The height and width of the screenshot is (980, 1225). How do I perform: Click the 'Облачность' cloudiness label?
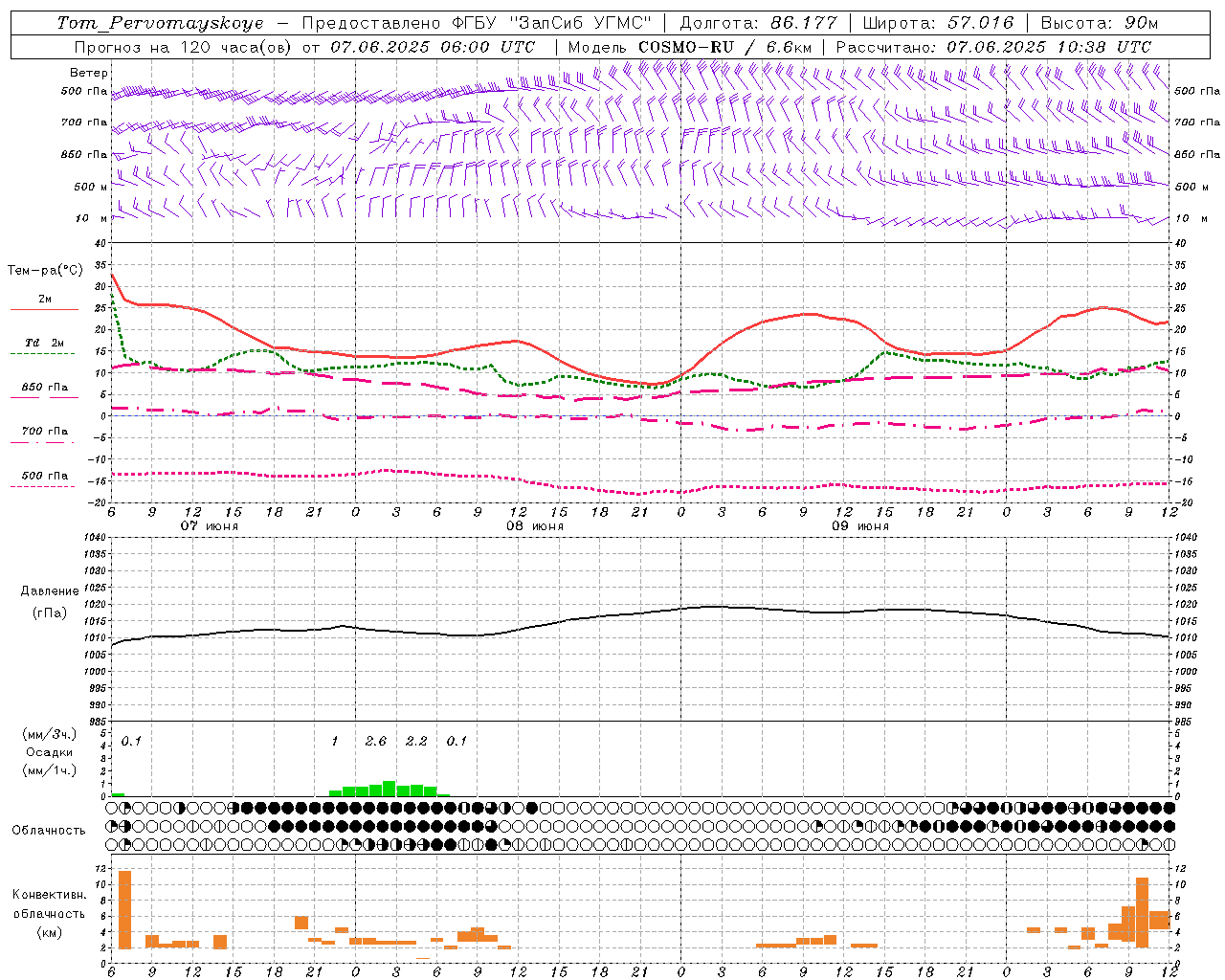pyautogui.click(x=49, y=831)
